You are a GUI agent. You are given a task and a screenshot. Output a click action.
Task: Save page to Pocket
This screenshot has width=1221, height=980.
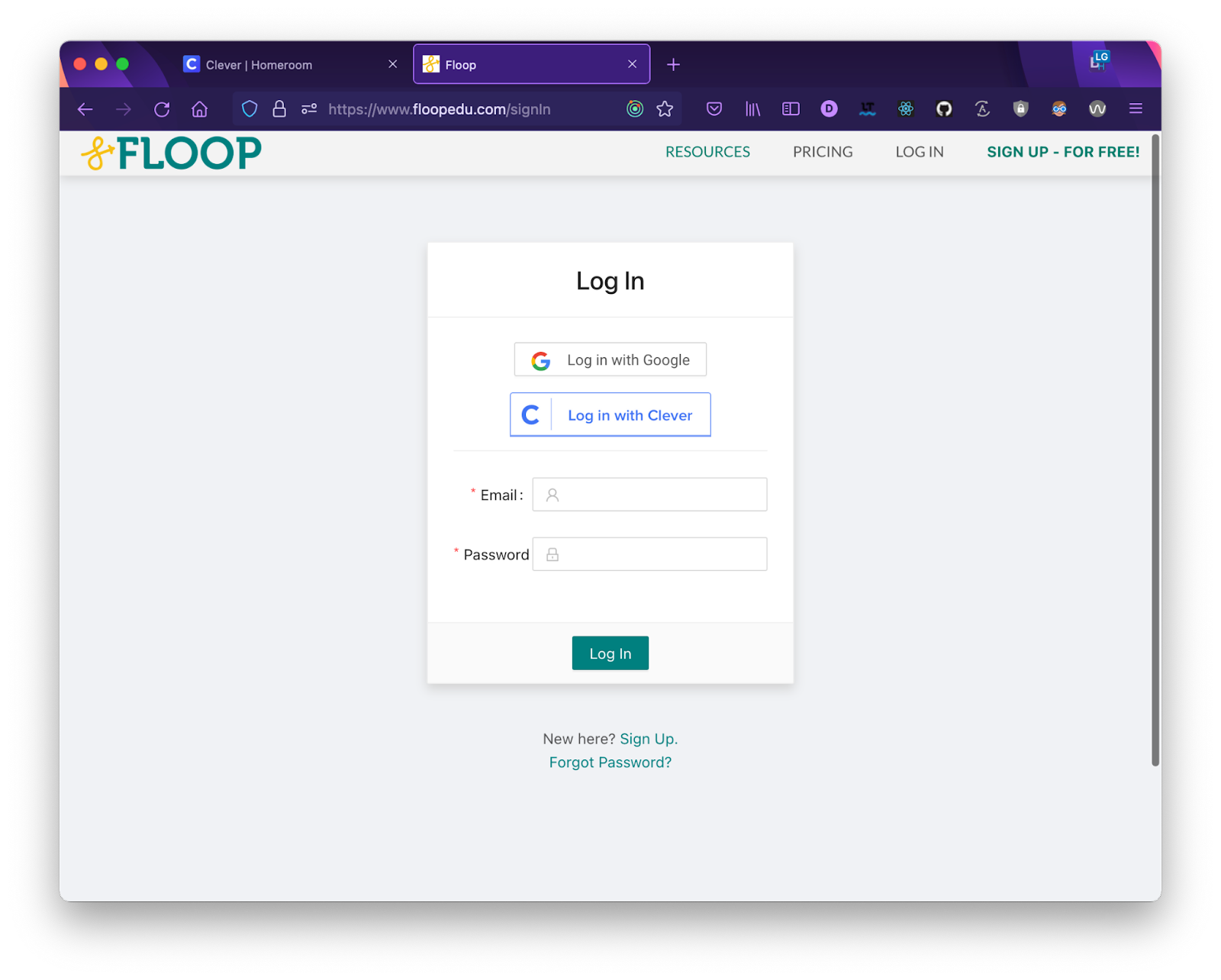click(714, 109)
